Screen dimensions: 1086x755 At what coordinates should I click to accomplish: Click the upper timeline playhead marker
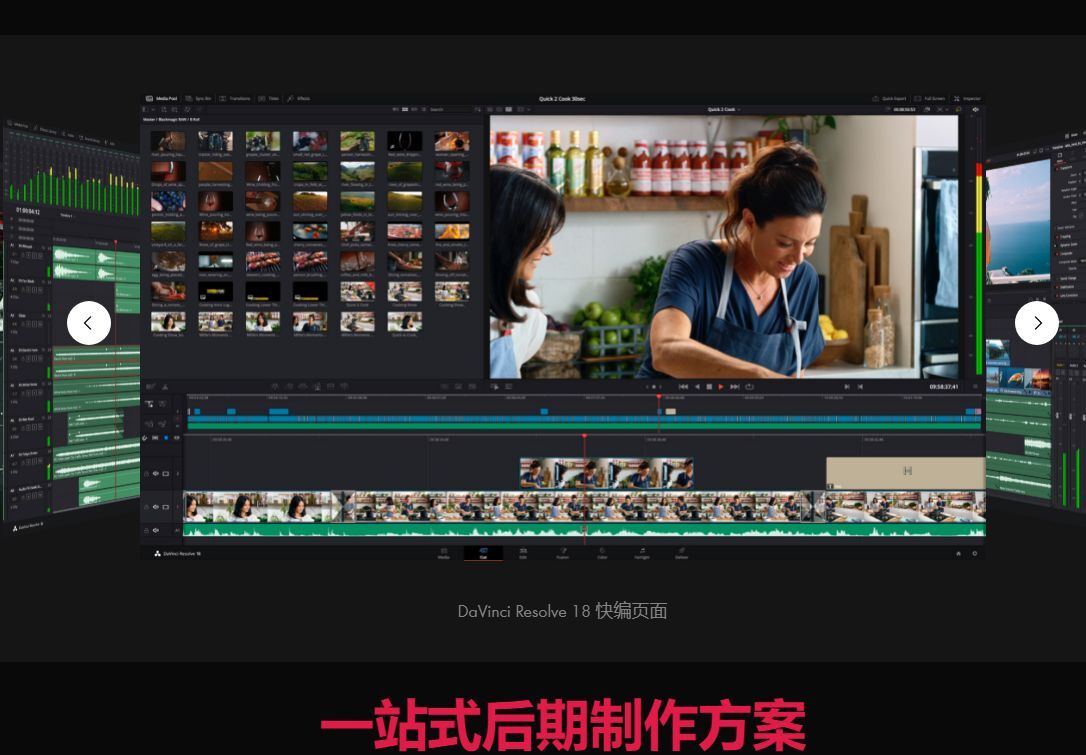659,398
